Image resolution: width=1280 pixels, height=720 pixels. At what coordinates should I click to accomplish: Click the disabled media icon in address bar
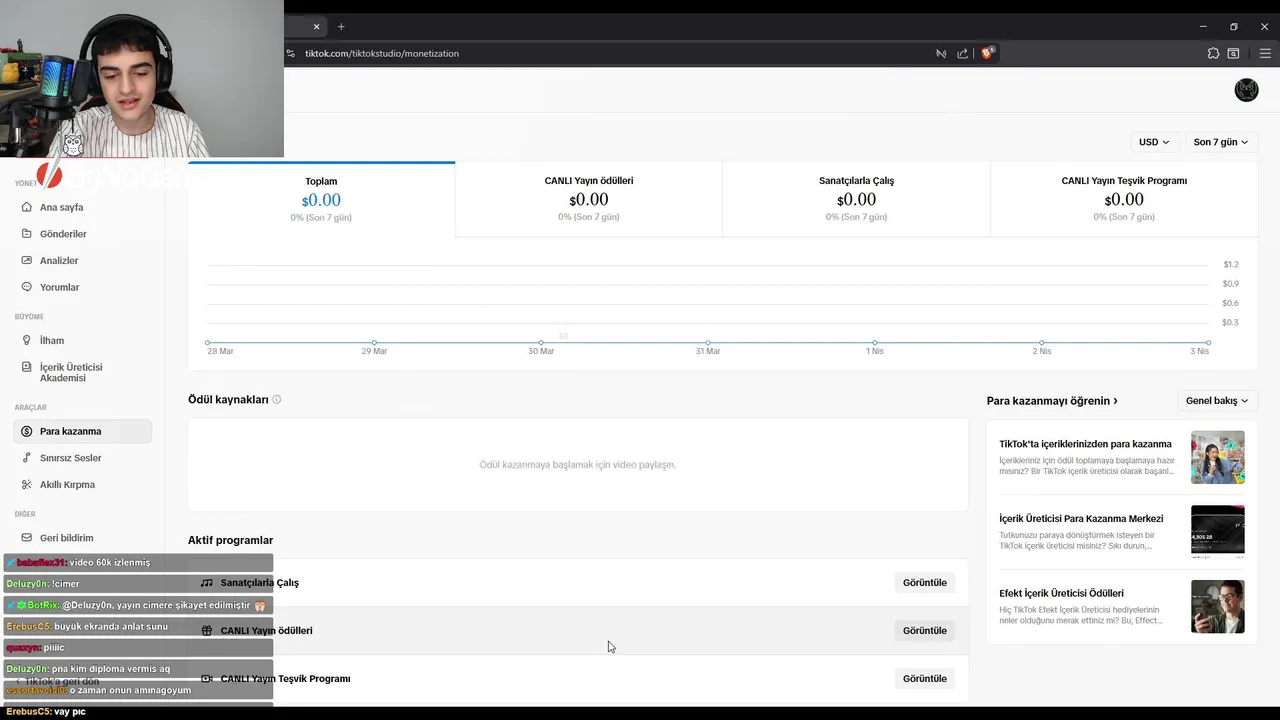[x=941, y=53]
